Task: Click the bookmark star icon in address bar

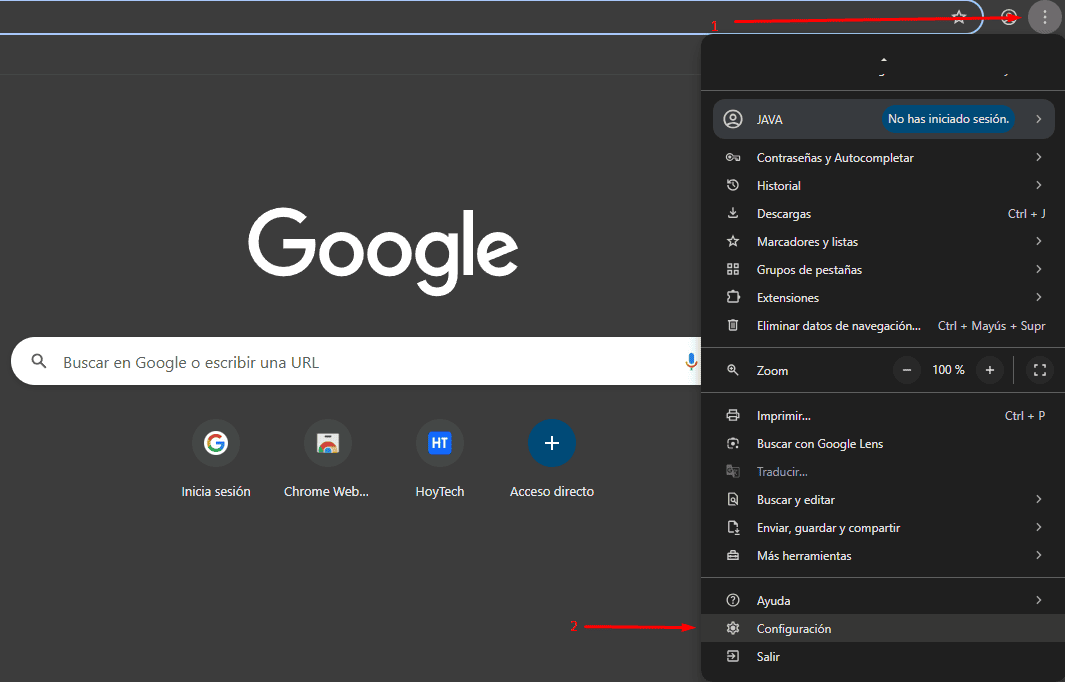Action: coord(959,17)
